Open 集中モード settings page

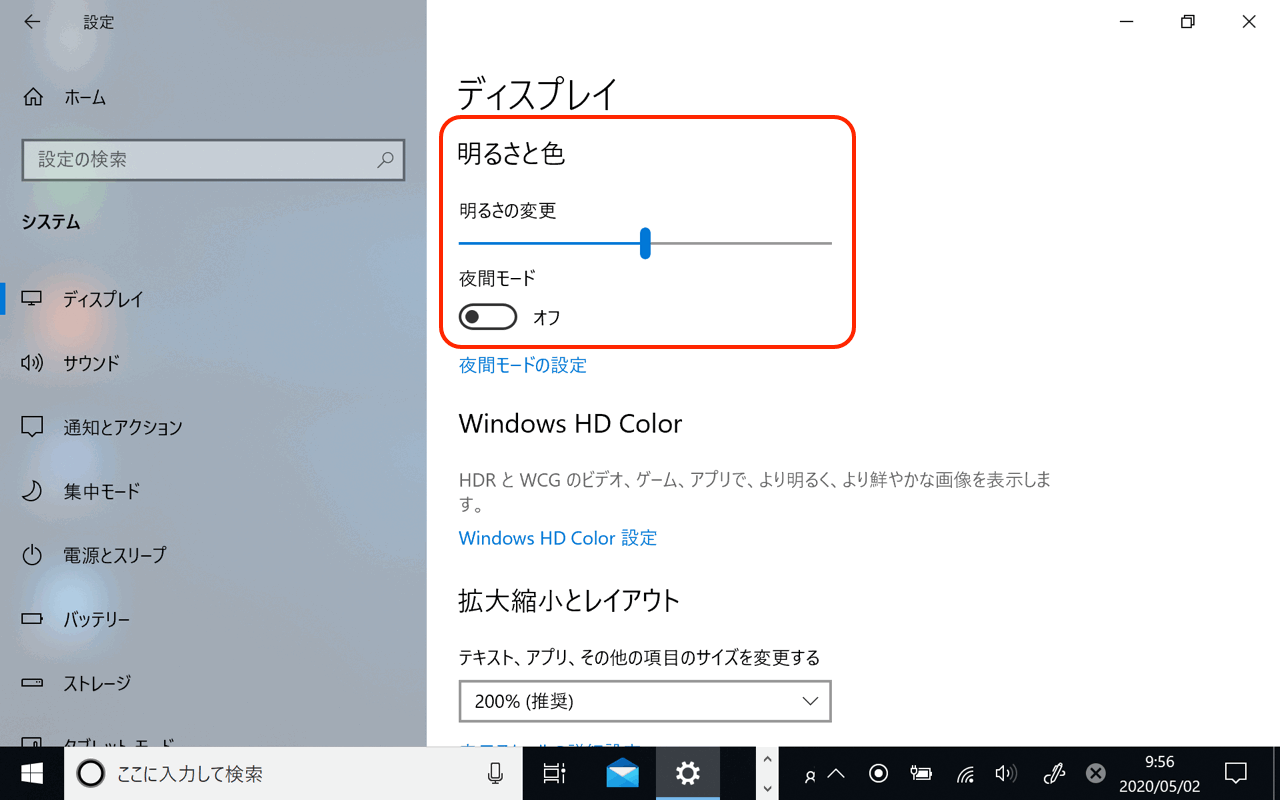(101, 491)
